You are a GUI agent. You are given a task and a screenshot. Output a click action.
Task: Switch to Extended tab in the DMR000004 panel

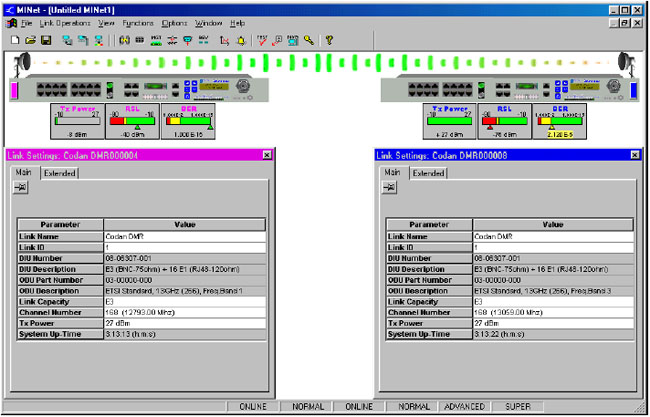pyautogui.click(x=60, y=173)
